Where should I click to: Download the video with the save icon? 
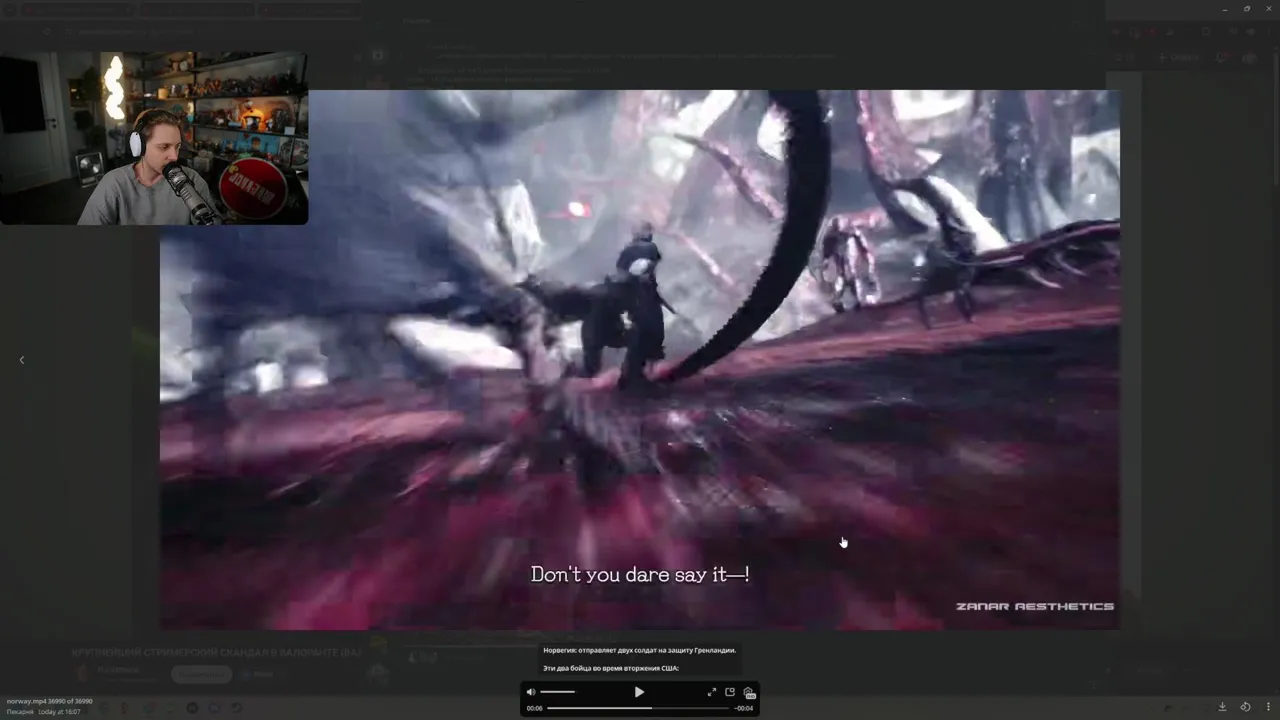click(1222, 707)
